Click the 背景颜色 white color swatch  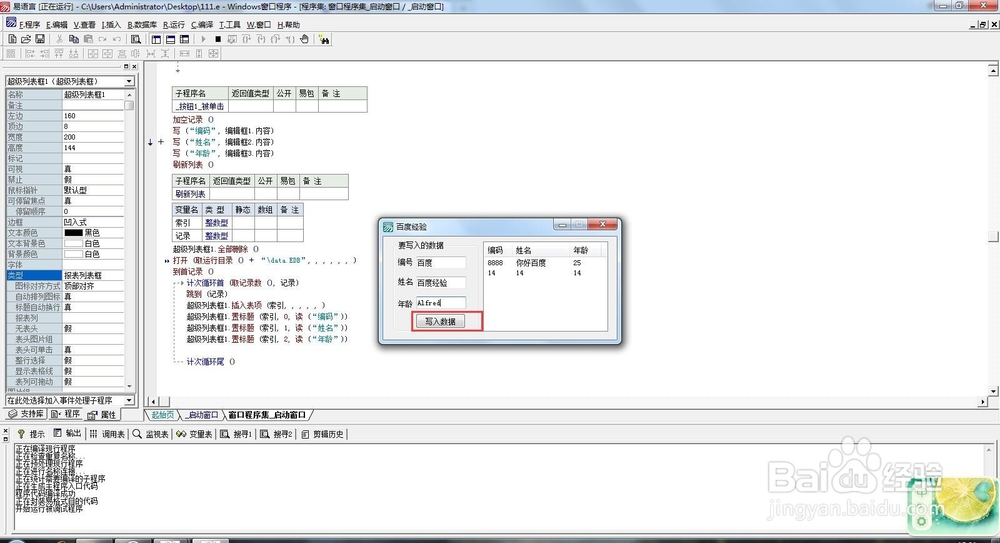(x=73, y=254)
